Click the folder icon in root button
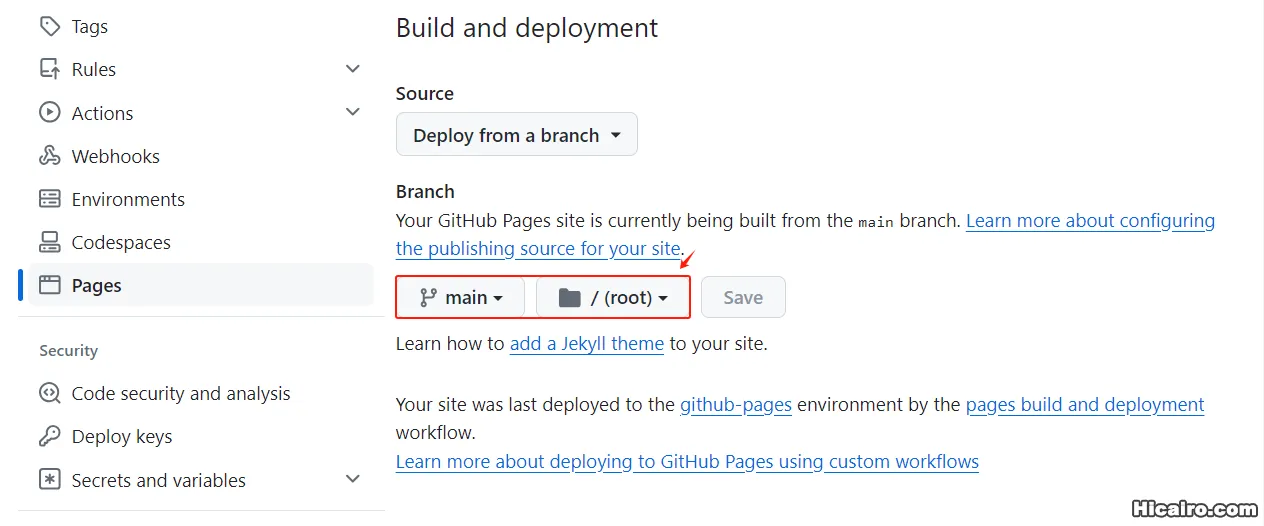Screen dimensions: 1264x526 pyautogui.click(x=569, y=297)
